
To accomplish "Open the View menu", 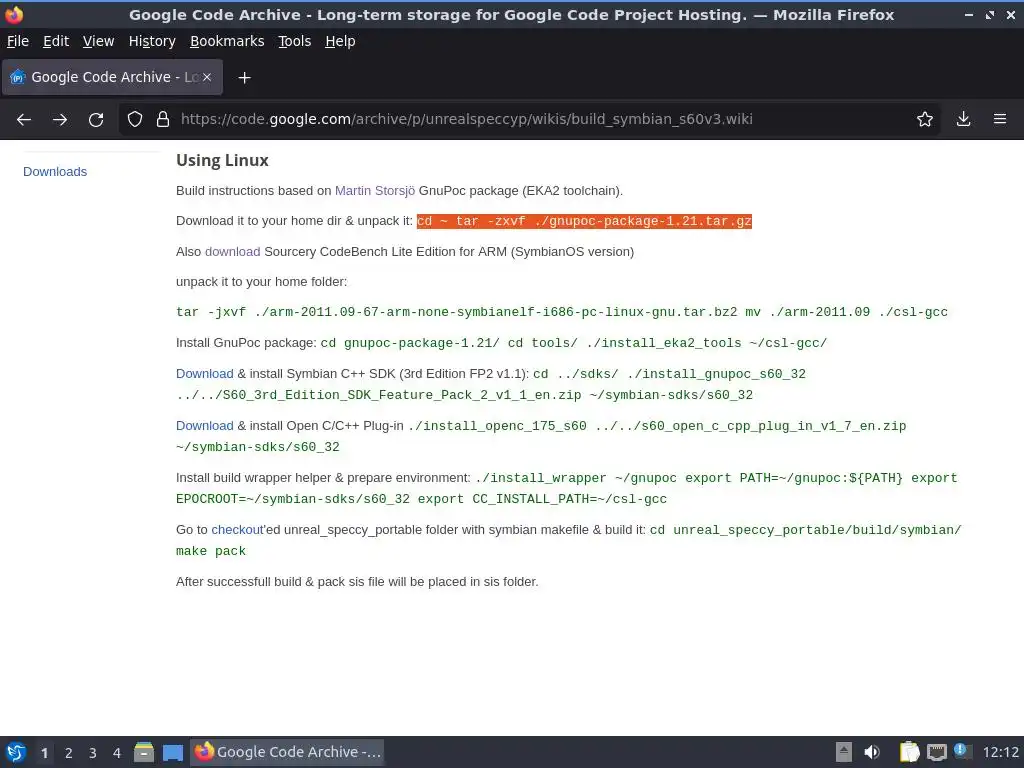I will 99,41.
